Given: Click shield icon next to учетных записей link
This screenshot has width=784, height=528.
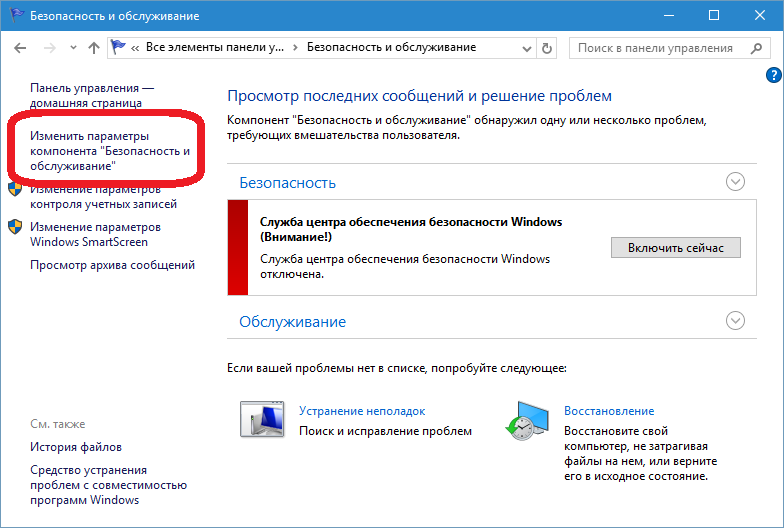Looking at the screenshot, I should [15, 188].
